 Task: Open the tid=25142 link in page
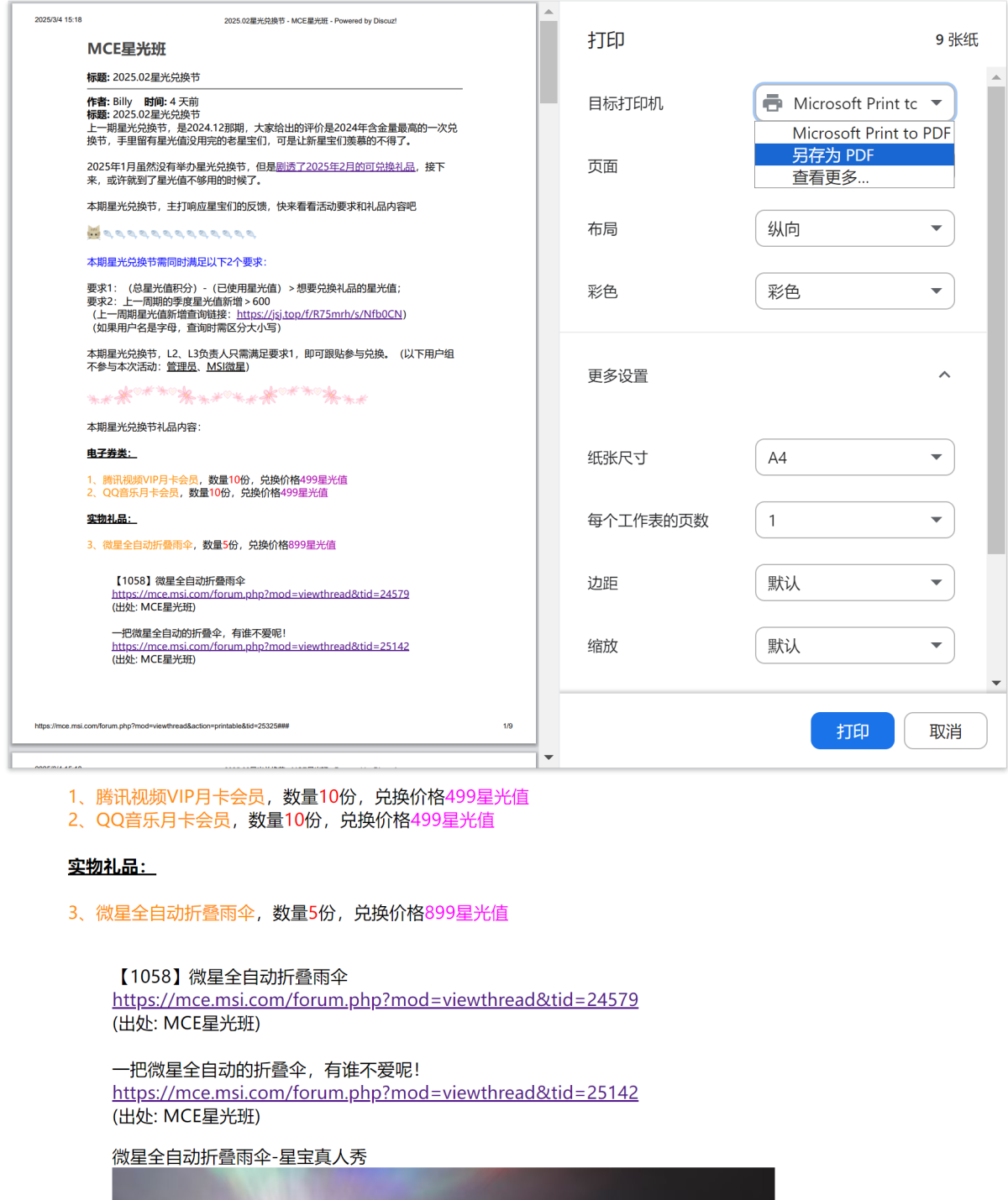pyautogui.click(x=375, y=1093)
